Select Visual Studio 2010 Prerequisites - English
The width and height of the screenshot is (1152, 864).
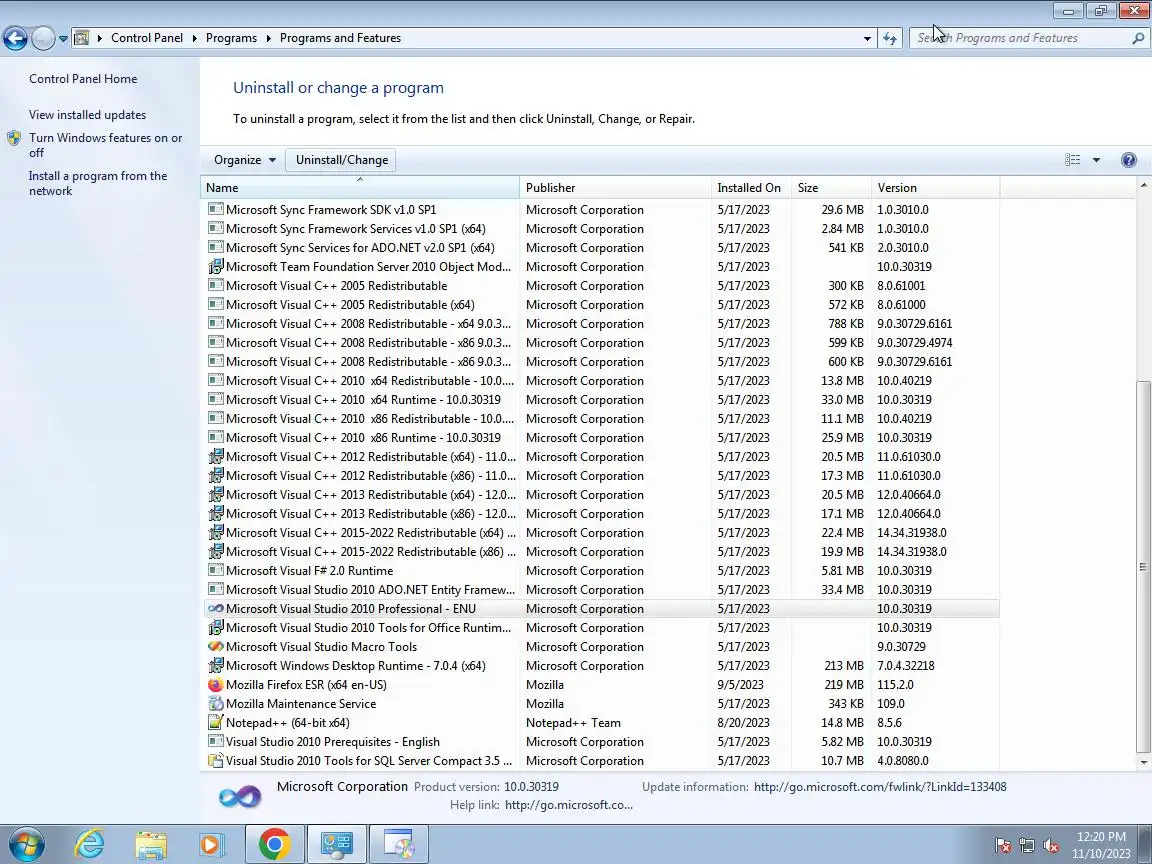(600, 742)
